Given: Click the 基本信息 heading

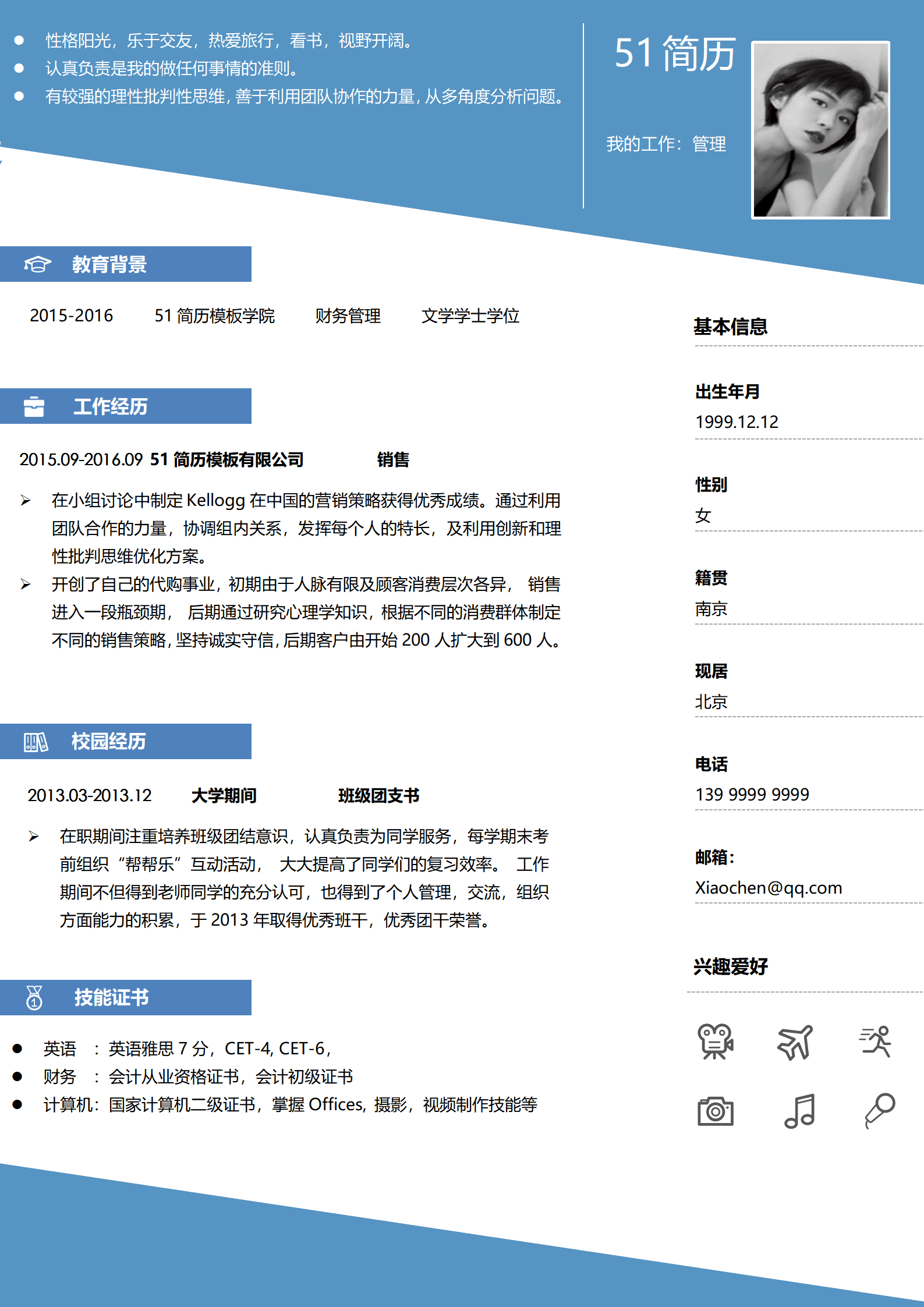Looking at the screenshot, I should pyautogui.click(x=730, y=327).
